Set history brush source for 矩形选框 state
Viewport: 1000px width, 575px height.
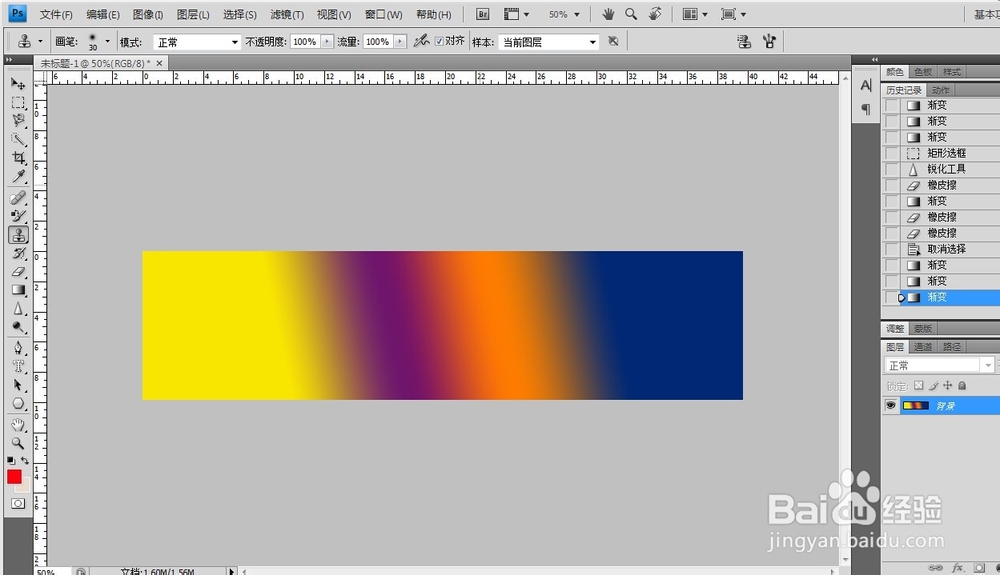tap(892, 153)
